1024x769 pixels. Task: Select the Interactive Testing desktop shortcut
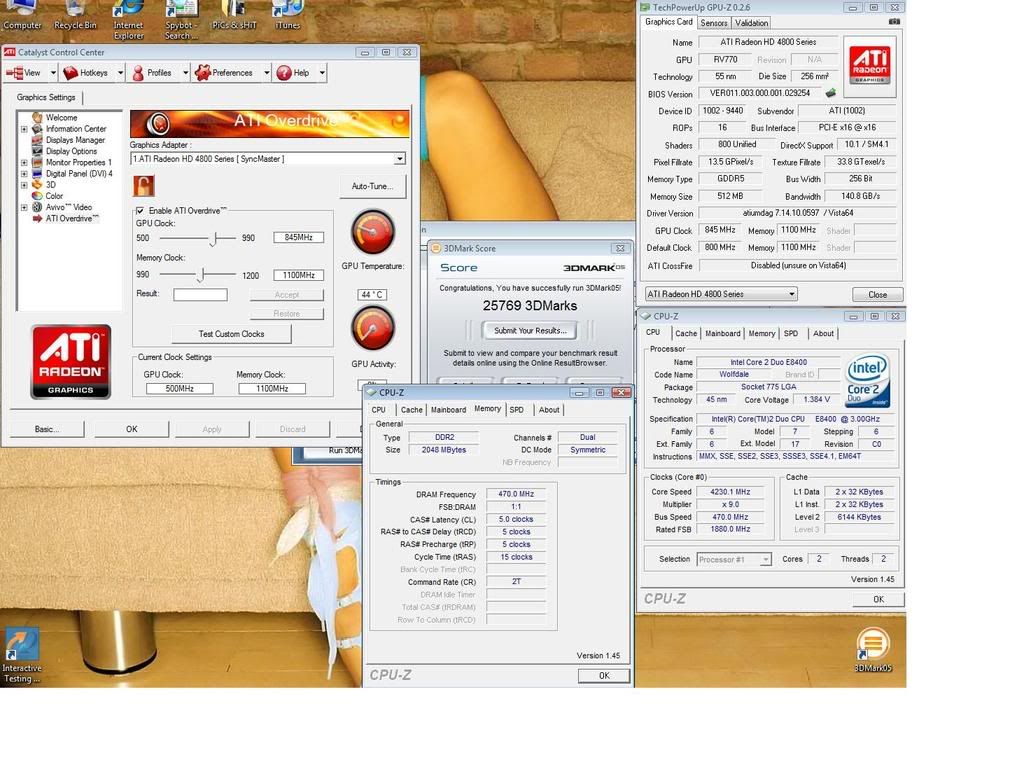click(22, 656)
